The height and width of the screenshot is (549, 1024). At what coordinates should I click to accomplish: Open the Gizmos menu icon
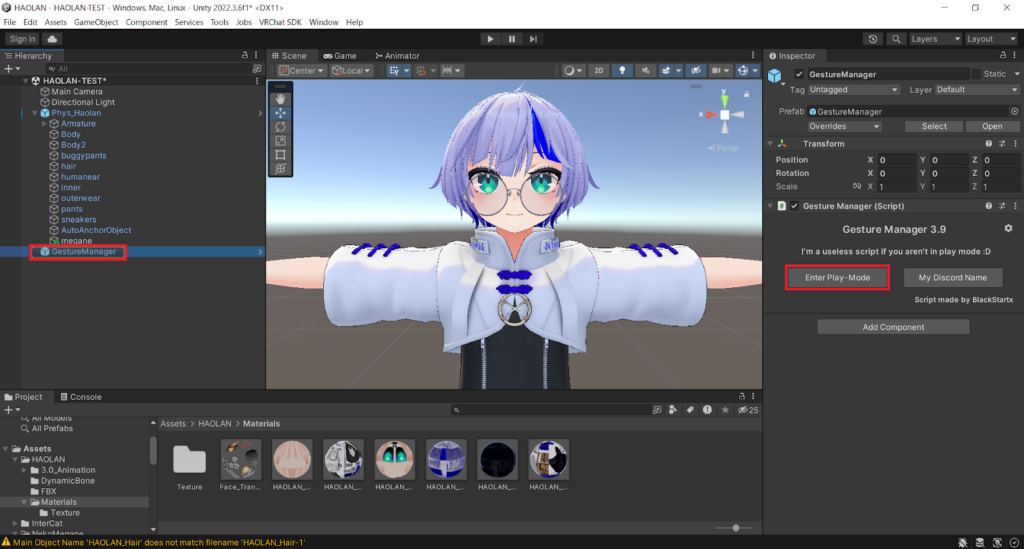coord(743,71)
